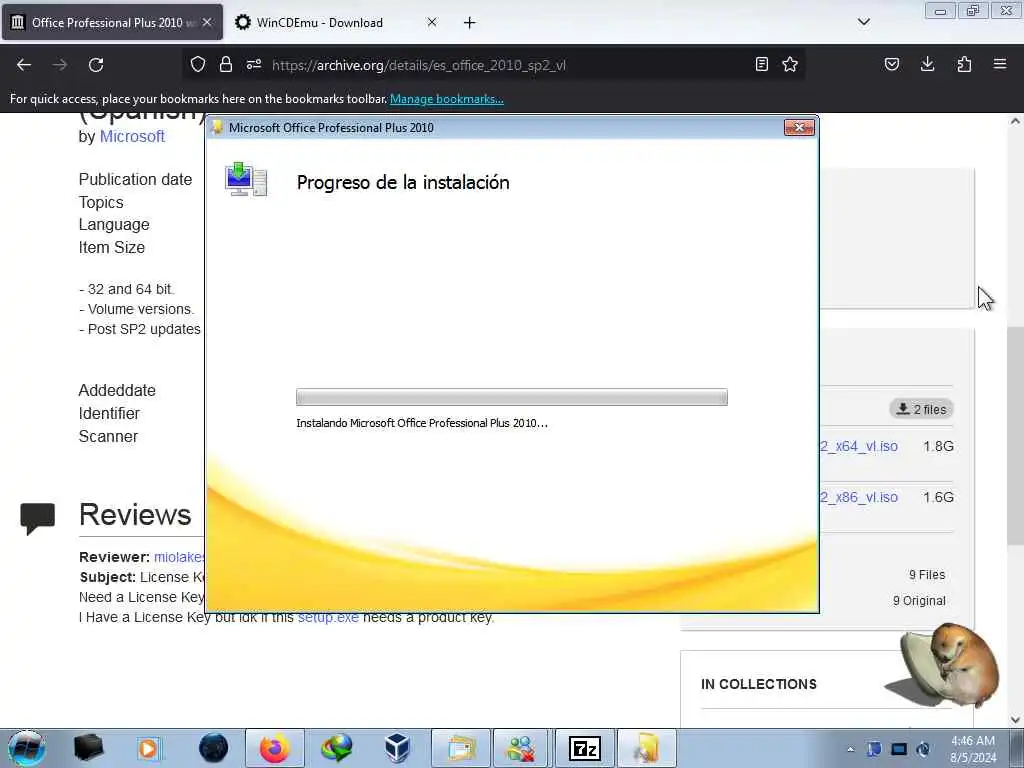Screen dimensions: 1024x768
Task: Open the Windows Start orb
Action: click(x=27, y=748)
